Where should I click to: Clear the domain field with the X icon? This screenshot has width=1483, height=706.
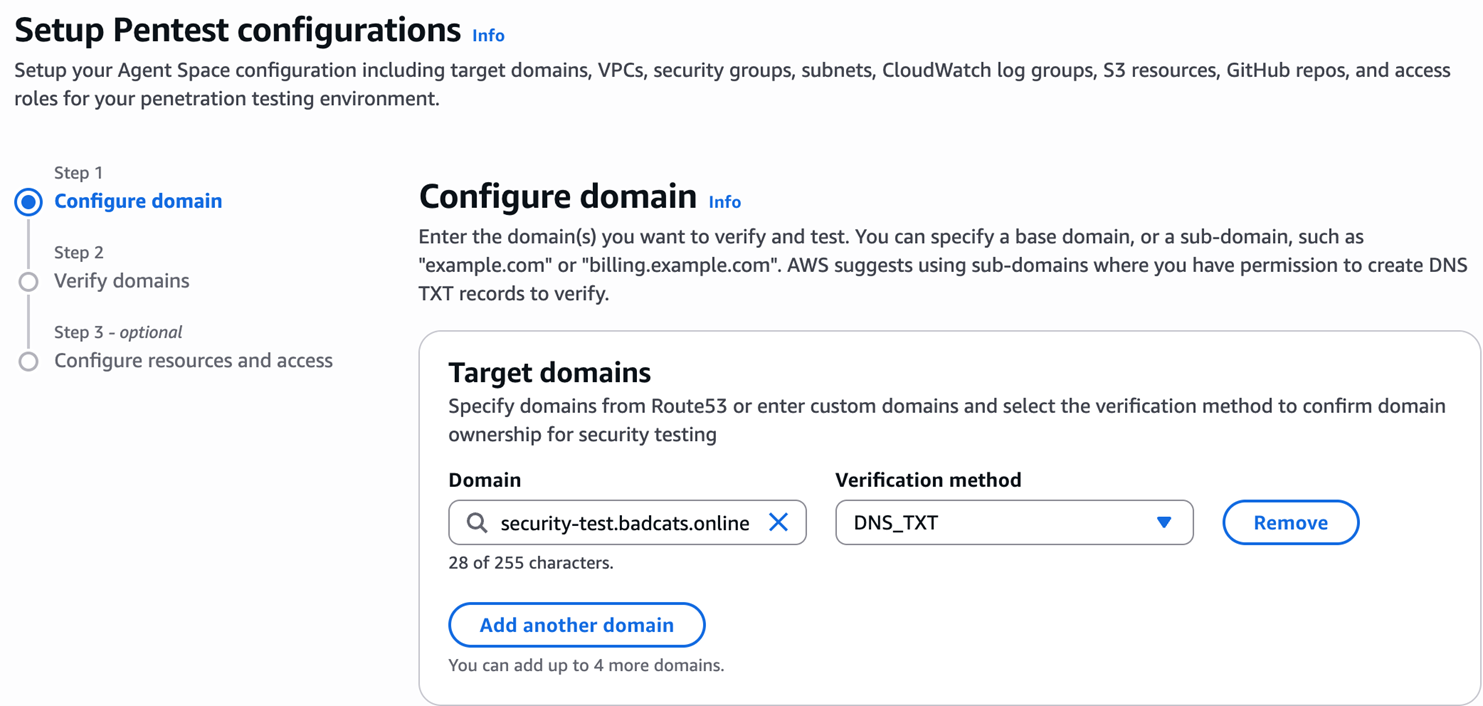coord(778,522)
